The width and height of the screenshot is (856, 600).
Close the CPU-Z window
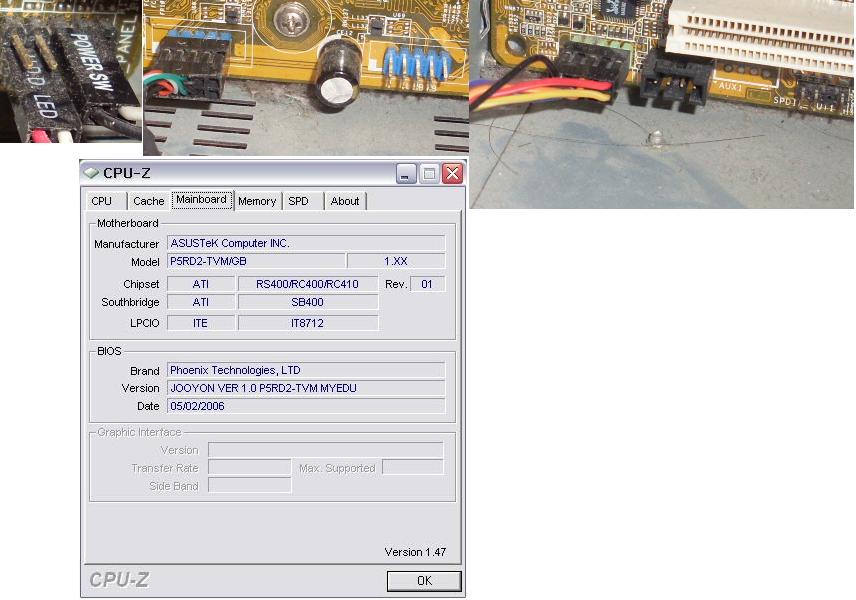point(453,174)
